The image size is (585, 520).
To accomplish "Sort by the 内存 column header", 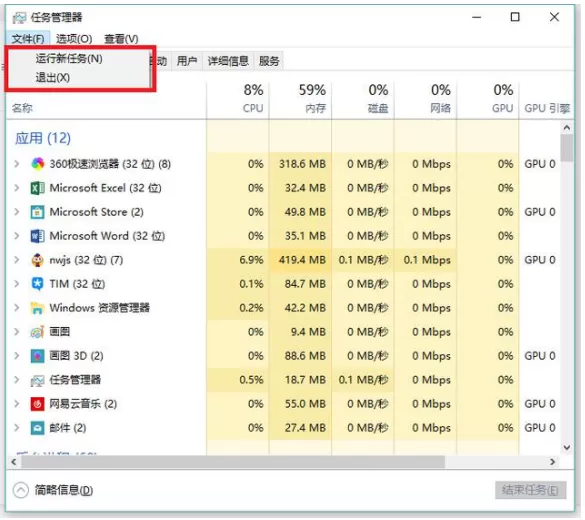I will (300, 99).
